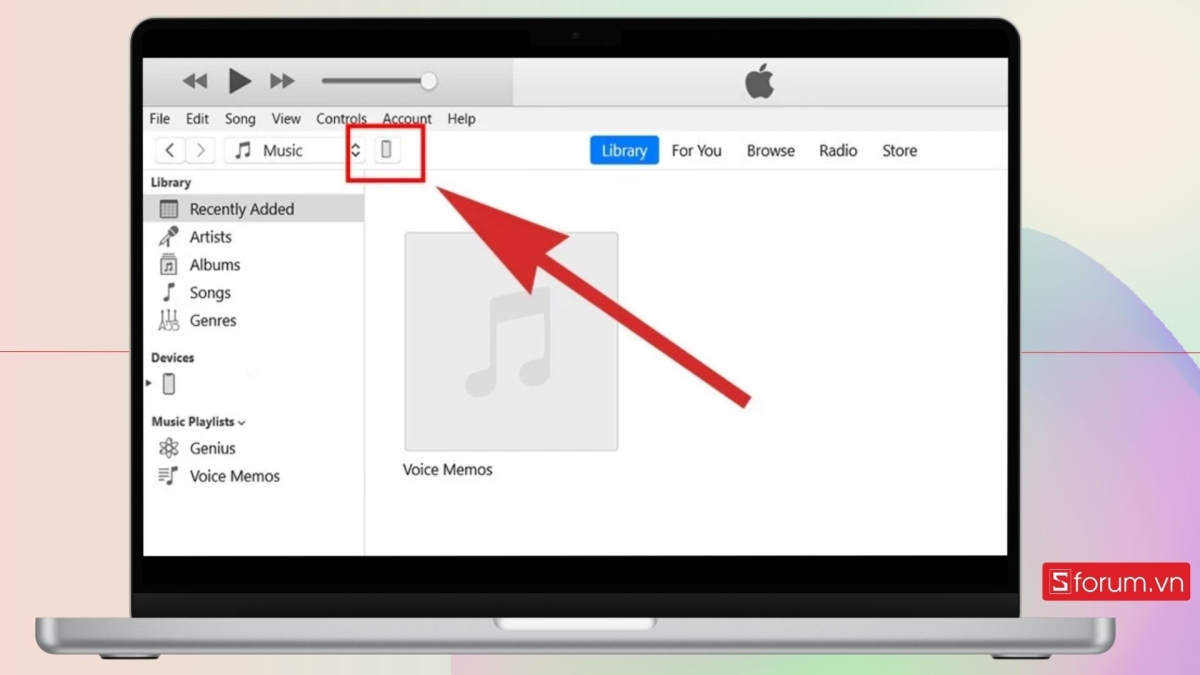
Task: Click the fast-forward button
Action: coord(282,81)
